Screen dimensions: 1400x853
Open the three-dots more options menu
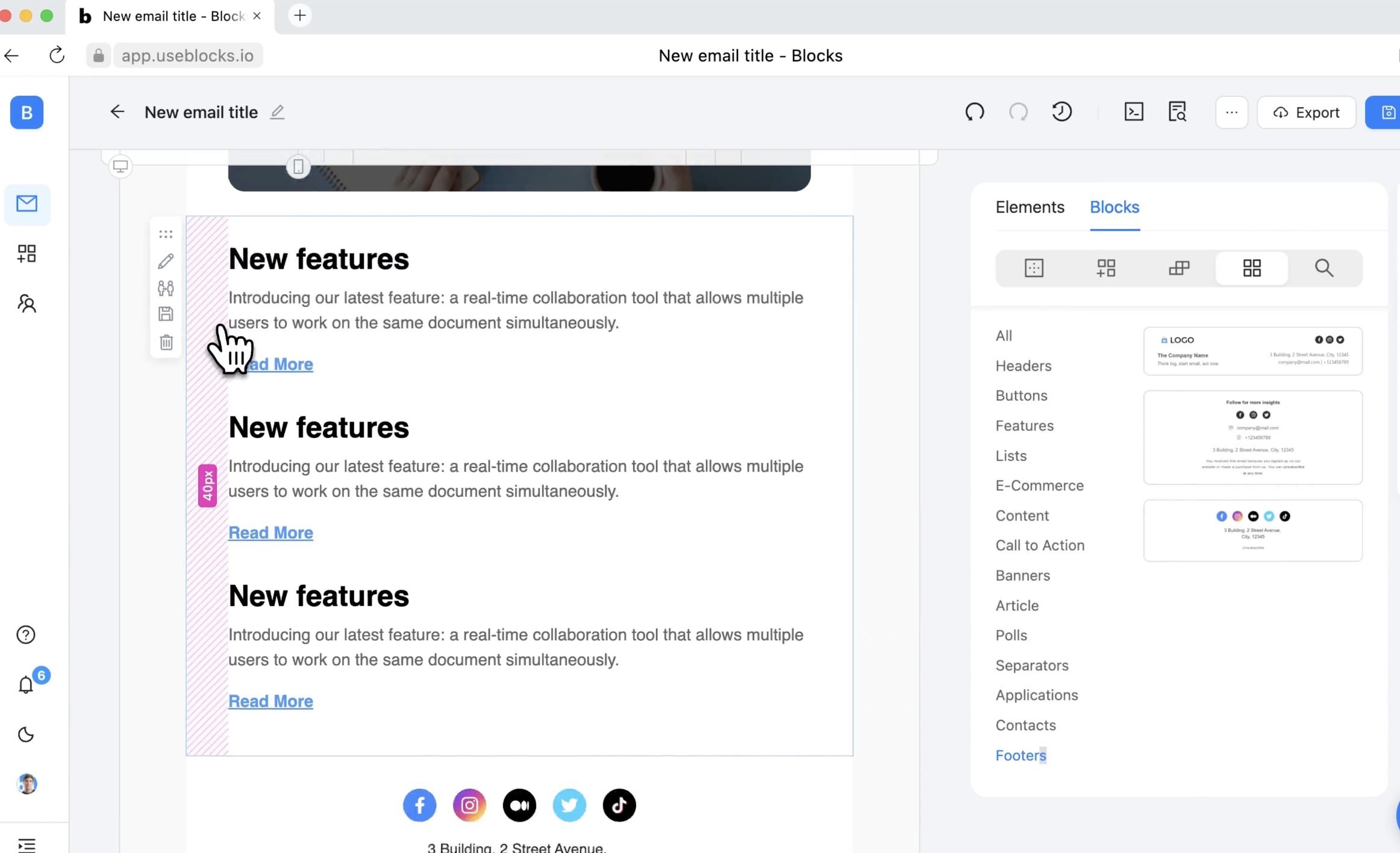(1231, 112)
